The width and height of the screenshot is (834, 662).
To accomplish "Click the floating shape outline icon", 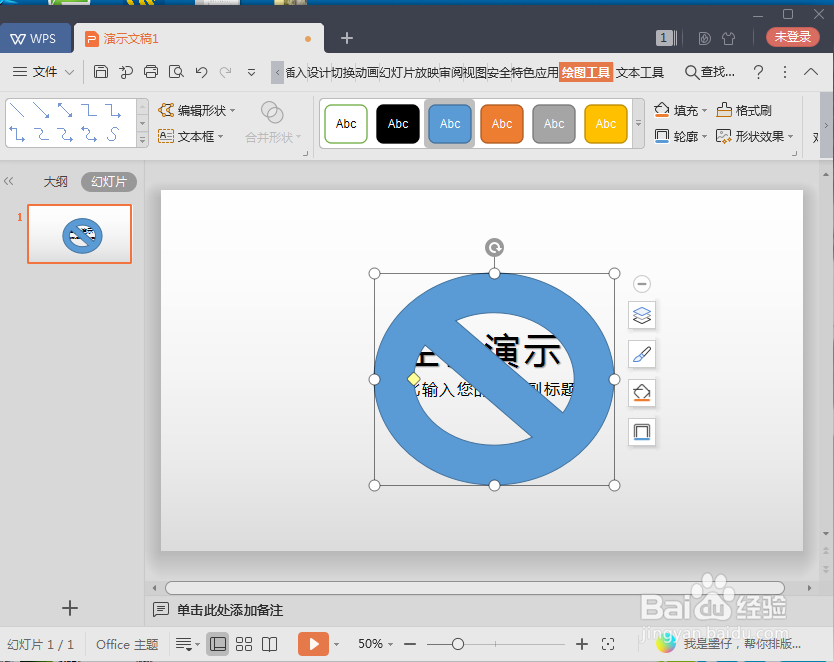I will pyautogui.click(x=641, y=432).
